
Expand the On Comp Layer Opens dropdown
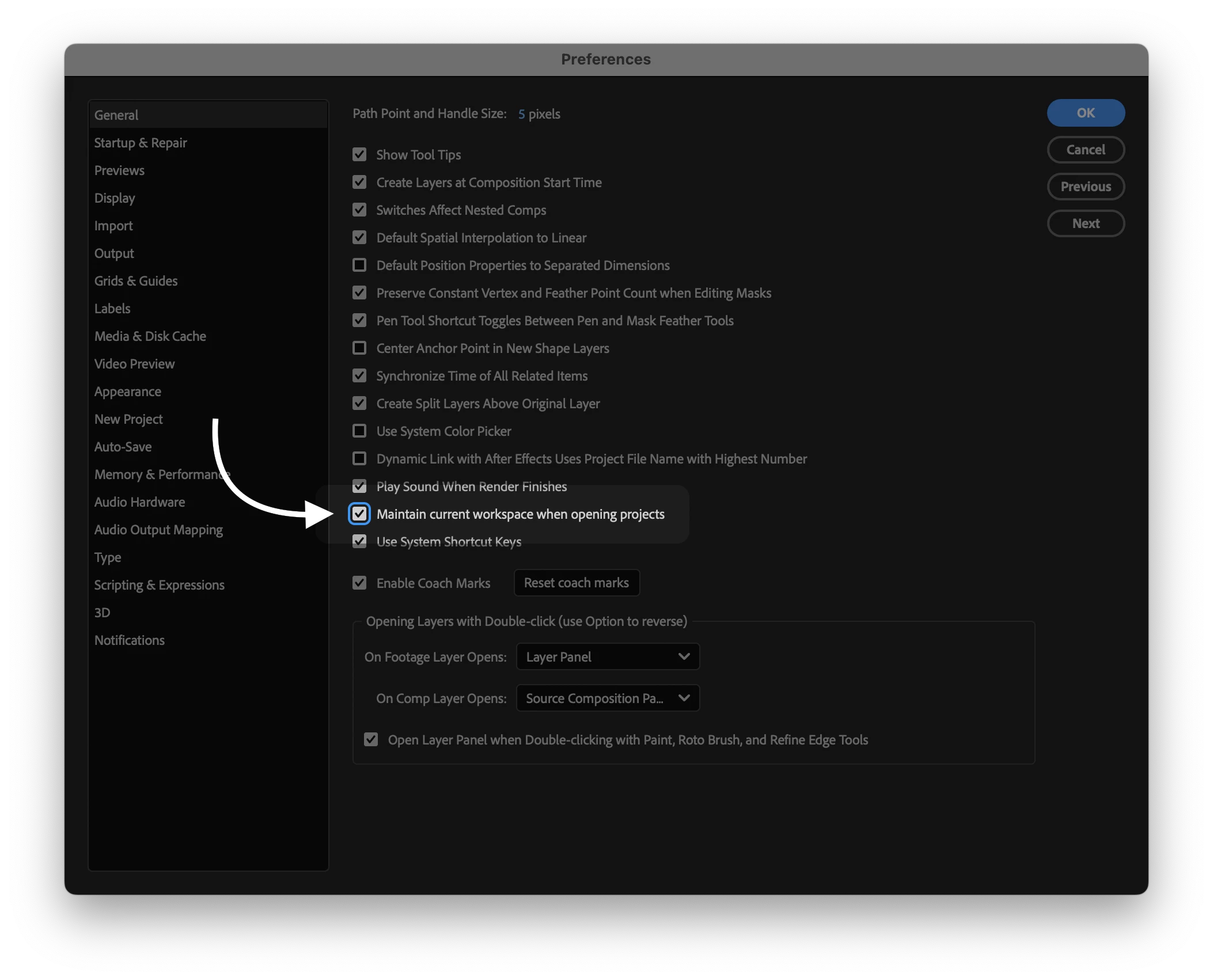point(608,698)
